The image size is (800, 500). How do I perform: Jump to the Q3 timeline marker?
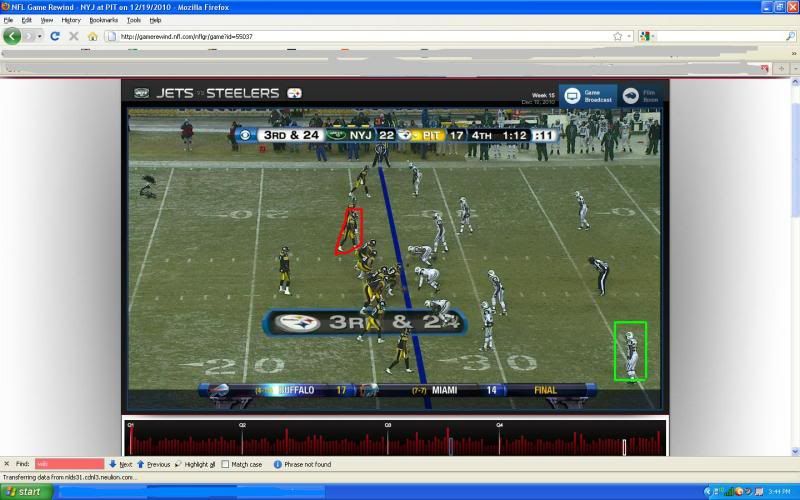[388, 424]
